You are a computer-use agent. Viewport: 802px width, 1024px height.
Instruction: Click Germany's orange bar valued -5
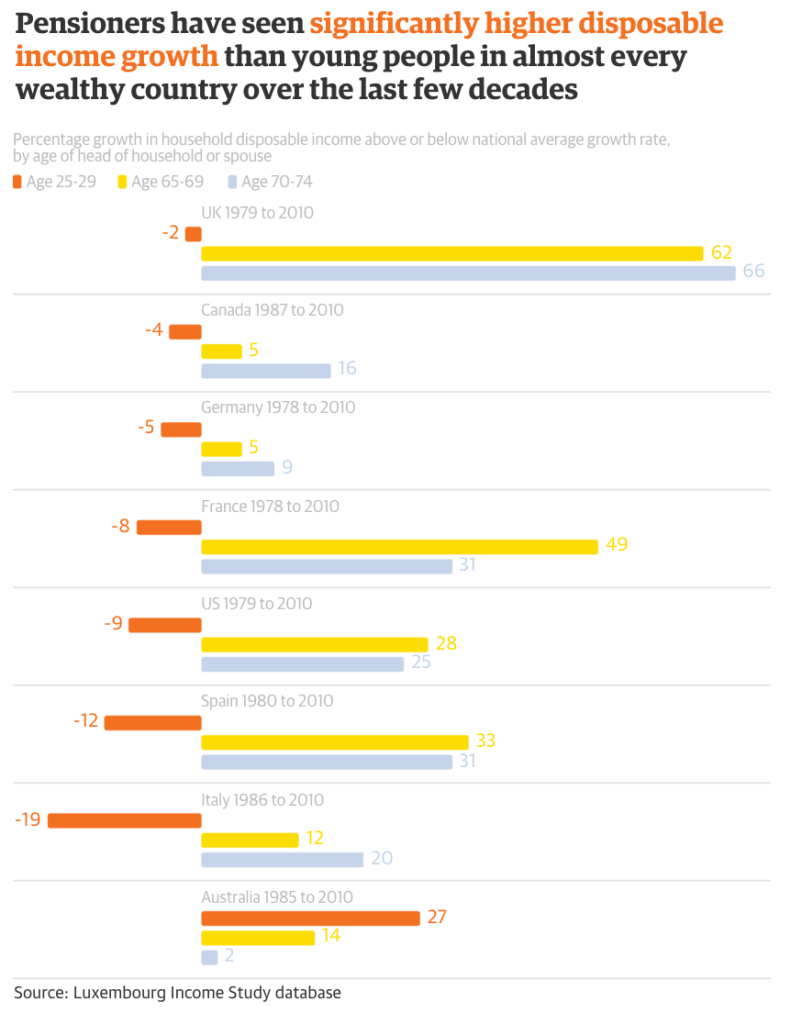tap(181, 429)
